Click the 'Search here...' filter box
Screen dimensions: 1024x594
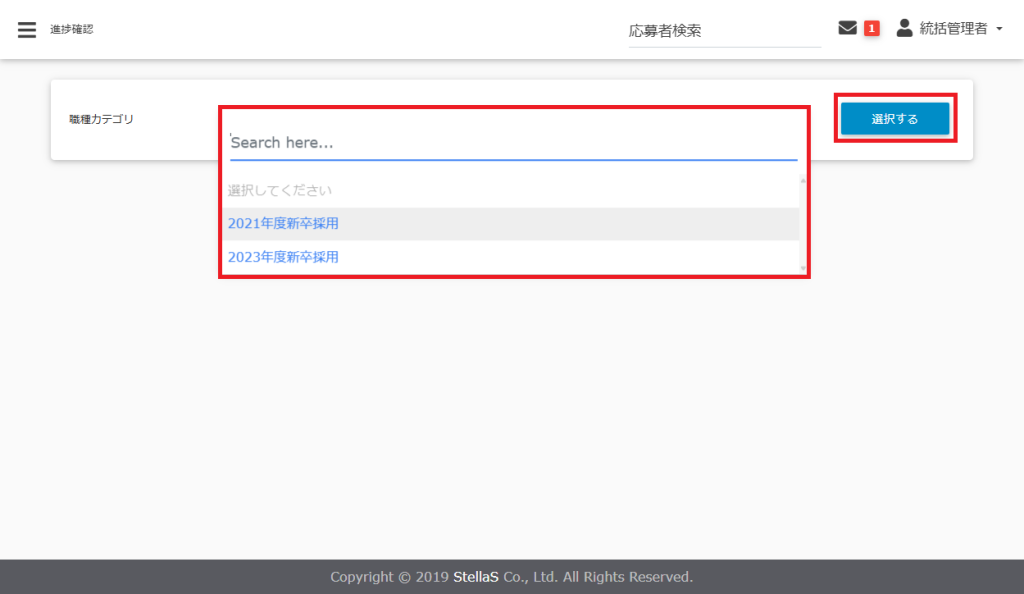tap(513, 143)
